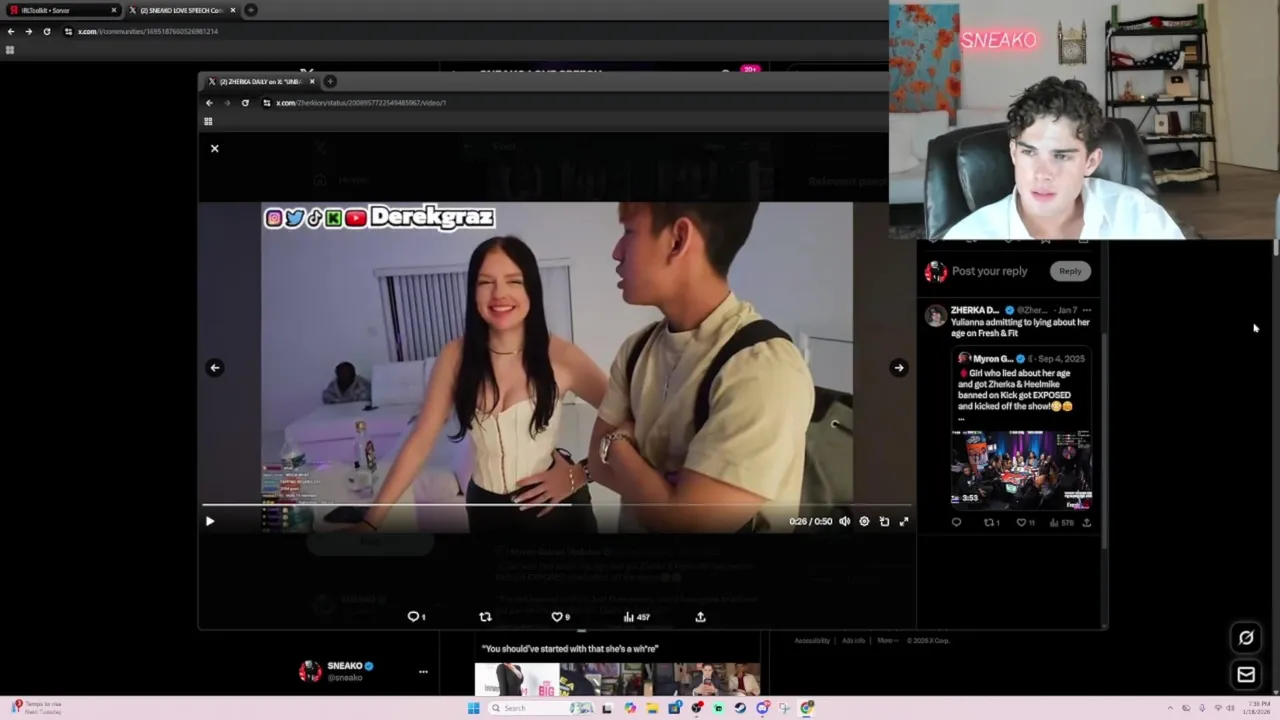This screenshot has height=720, width=1280.
Task: Click the Reply button
Action: pyautogui.click(x=1070, y=271)
